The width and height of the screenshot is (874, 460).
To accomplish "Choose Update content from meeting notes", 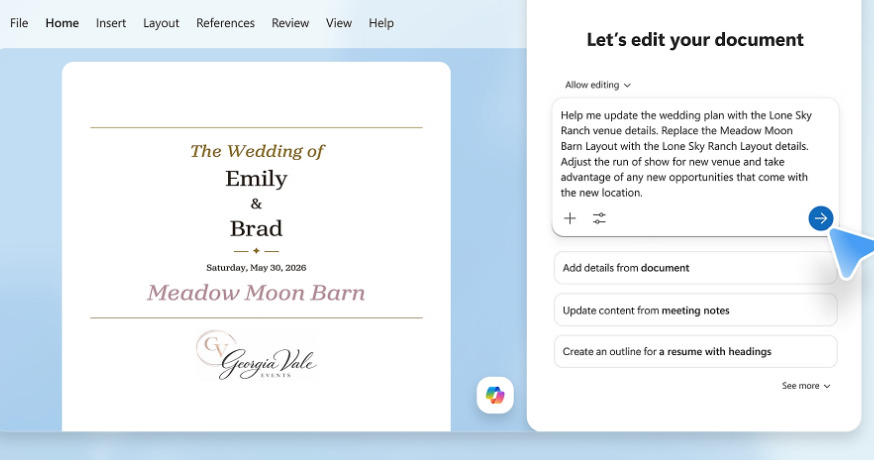I will pos(696,311).
